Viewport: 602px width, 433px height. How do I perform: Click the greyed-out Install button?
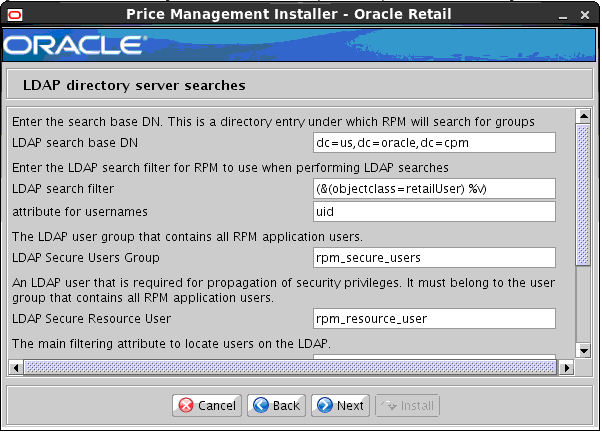[407, 405]
